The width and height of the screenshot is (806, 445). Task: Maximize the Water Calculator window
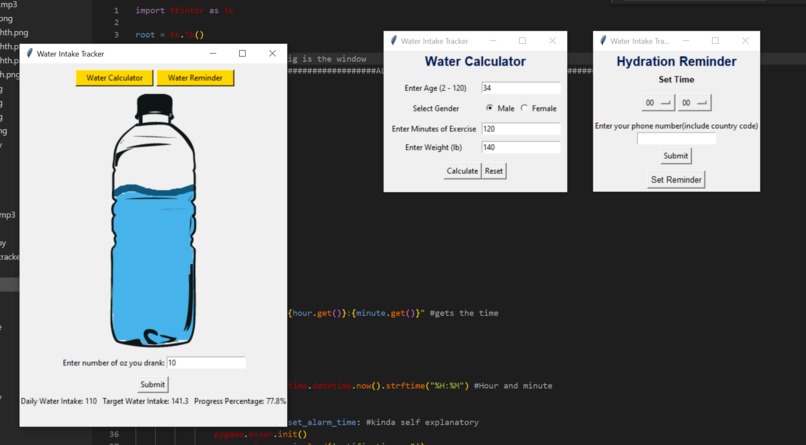pyautogui.click(x=522, y=41)
